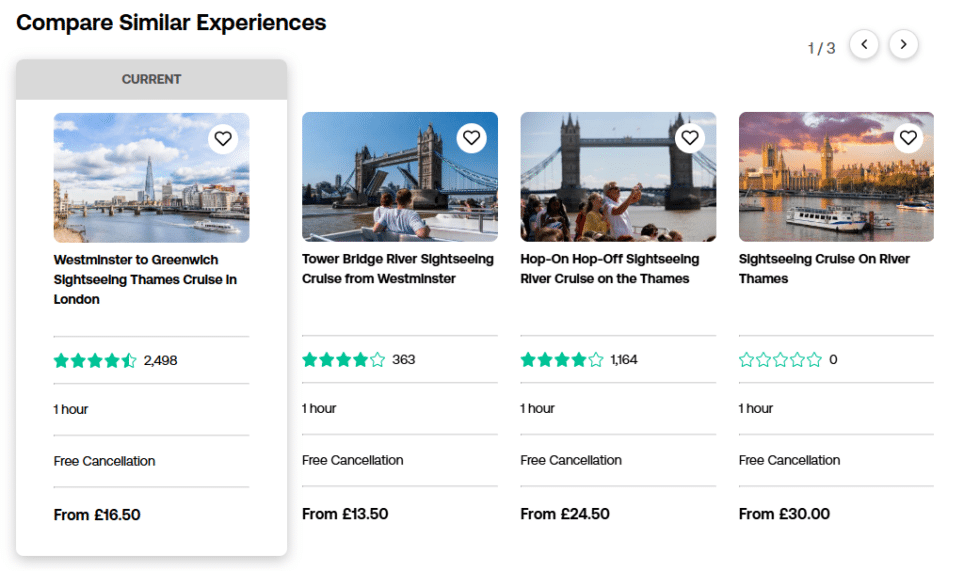Screen dimensions: 980x571
Task: Favorite the Westminster to Greenwich cruise heart icon
Action: tap(223, 139)
